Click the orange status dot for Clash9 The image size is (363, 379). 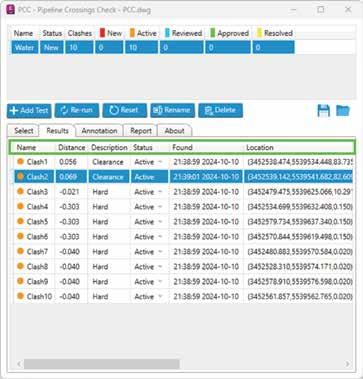point(20,281)
